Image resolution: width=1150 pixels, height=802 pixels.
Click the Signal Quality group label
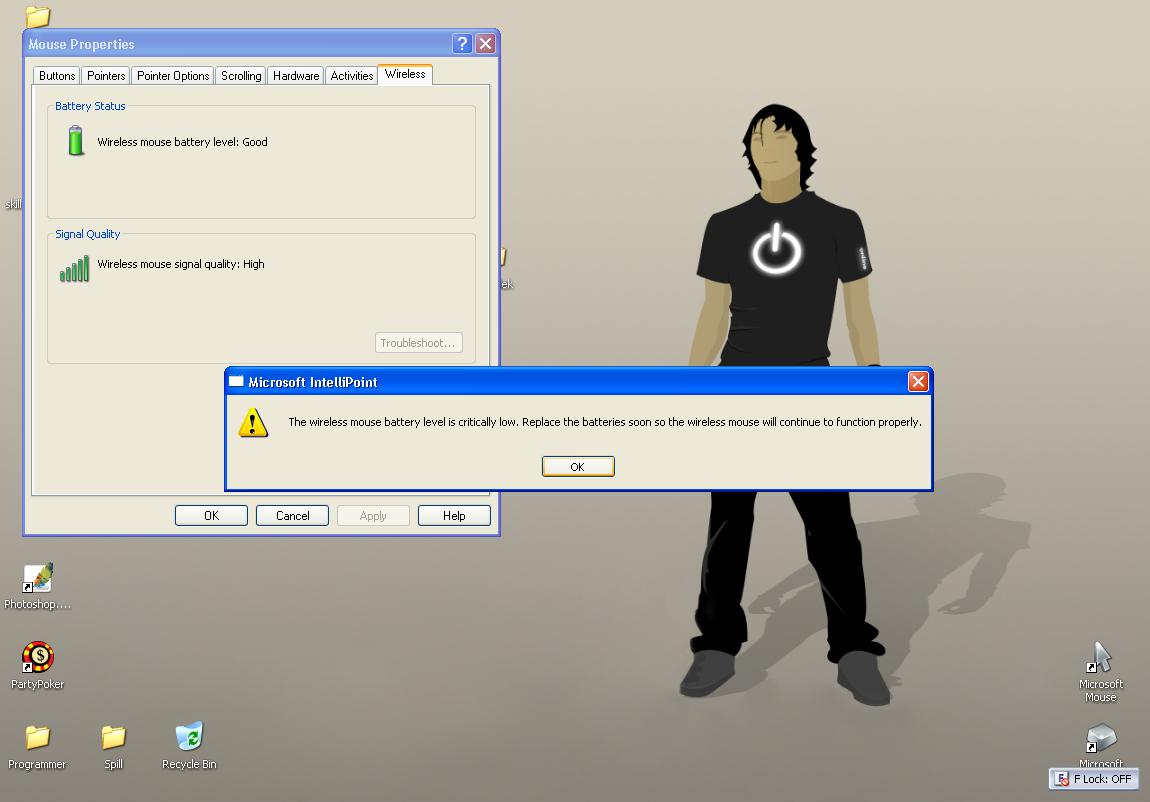click(x=87, y=234)
